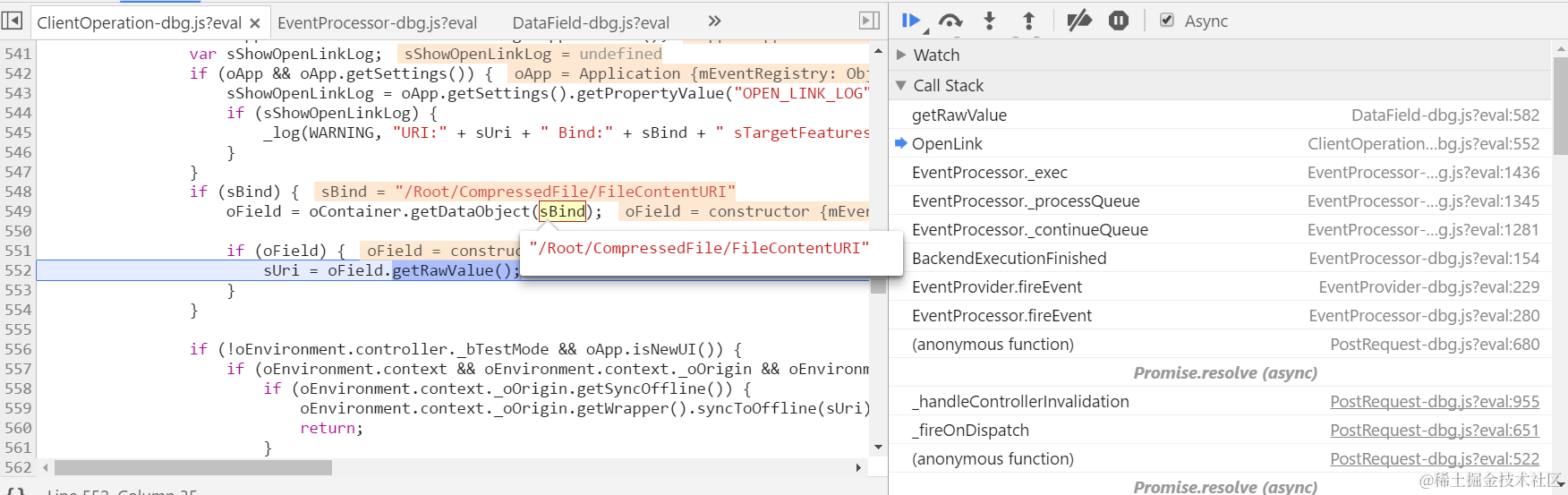Switch to DataField-dbg.js?eval tab
This screenshot has height=495, width=1568.
click(x=591, y=23)
